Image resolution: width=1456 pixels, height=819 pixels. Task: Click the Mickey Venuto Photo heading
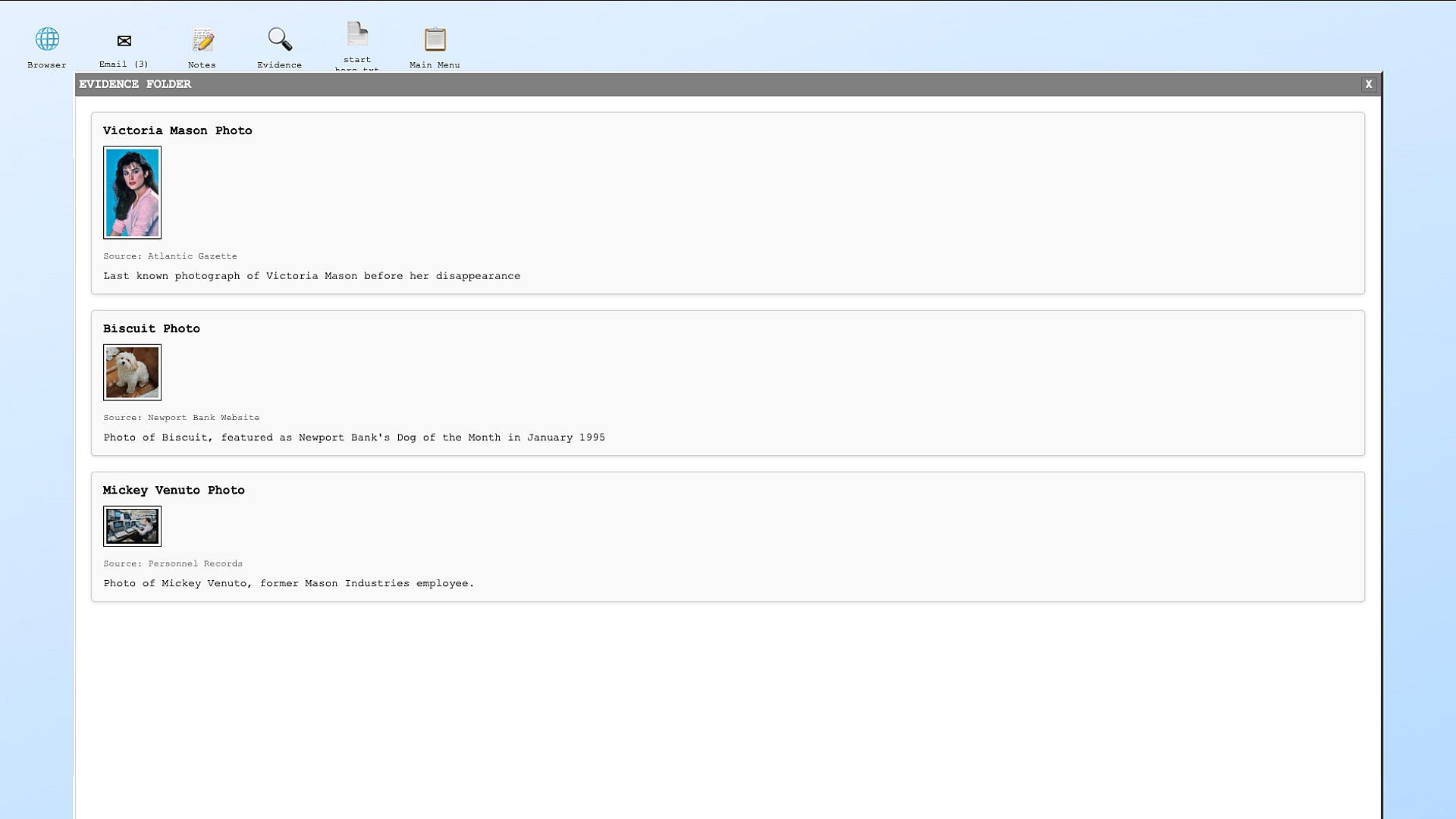(174, 490)
